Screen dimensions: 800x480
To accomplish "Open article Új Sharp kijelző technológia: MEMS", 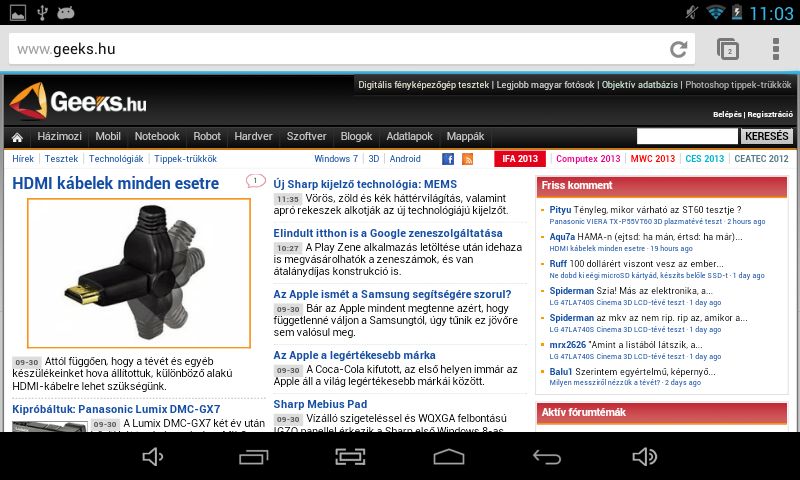I will tap(365, 184).
